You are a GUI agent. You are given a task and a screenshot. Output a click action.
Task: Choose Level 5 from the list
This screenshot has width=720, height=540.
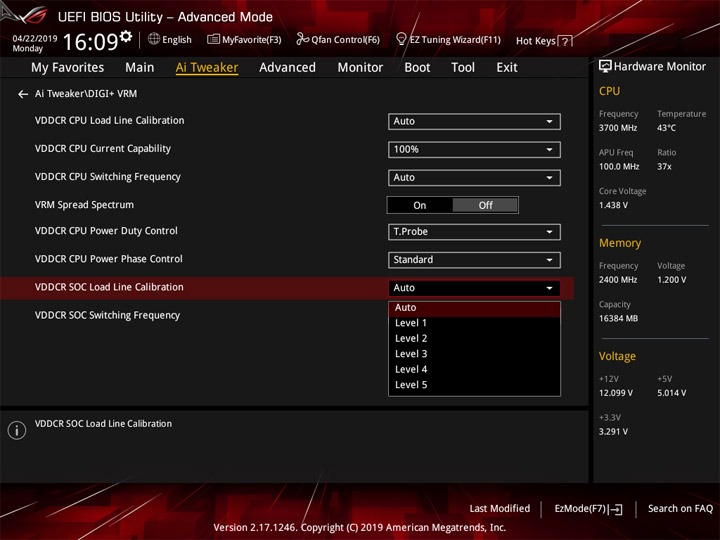pyautogui.click(x=474, y=385)
